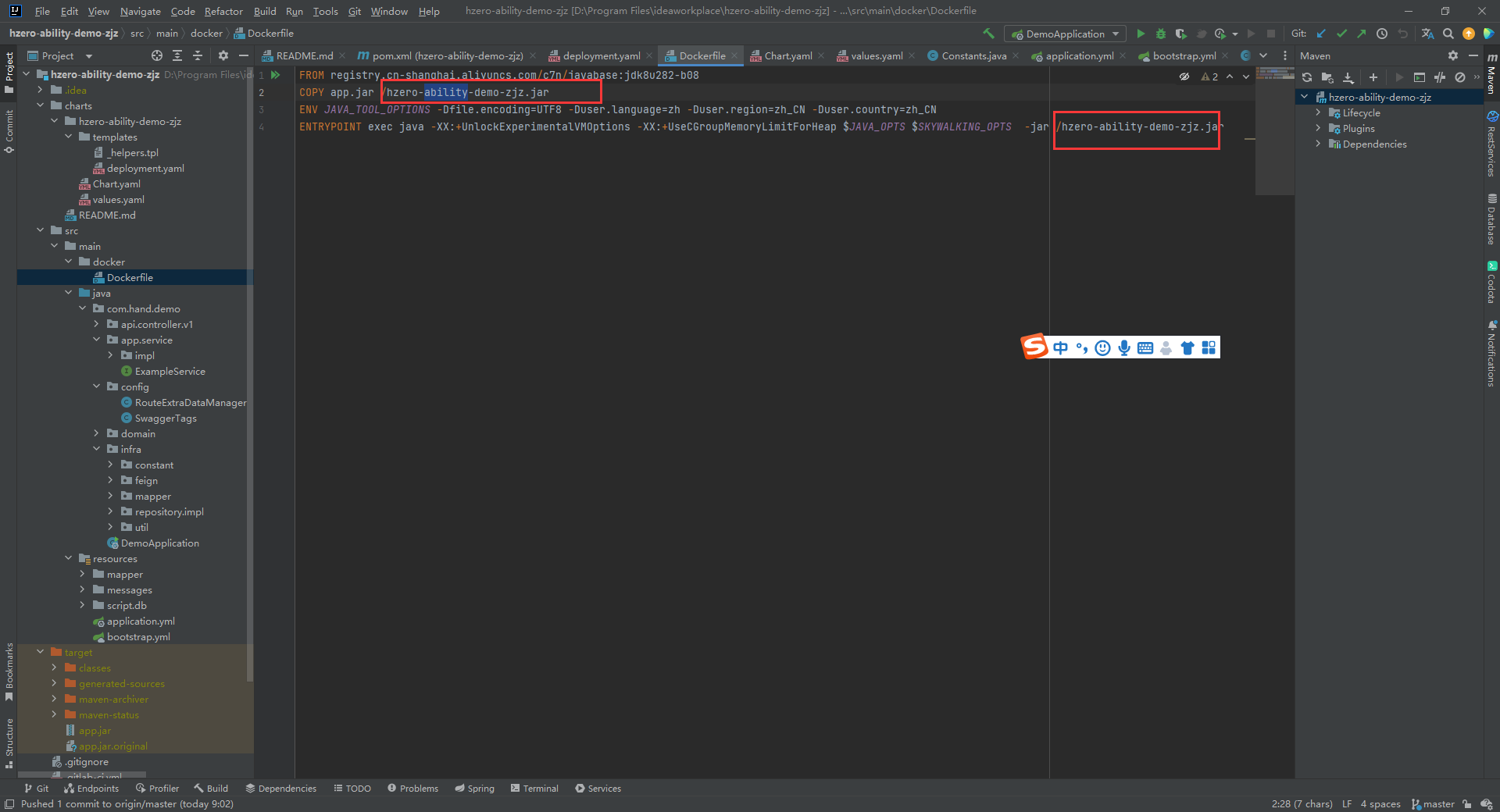Toggle Sogou Chinese/English input mode

(x=1060, y=348)
